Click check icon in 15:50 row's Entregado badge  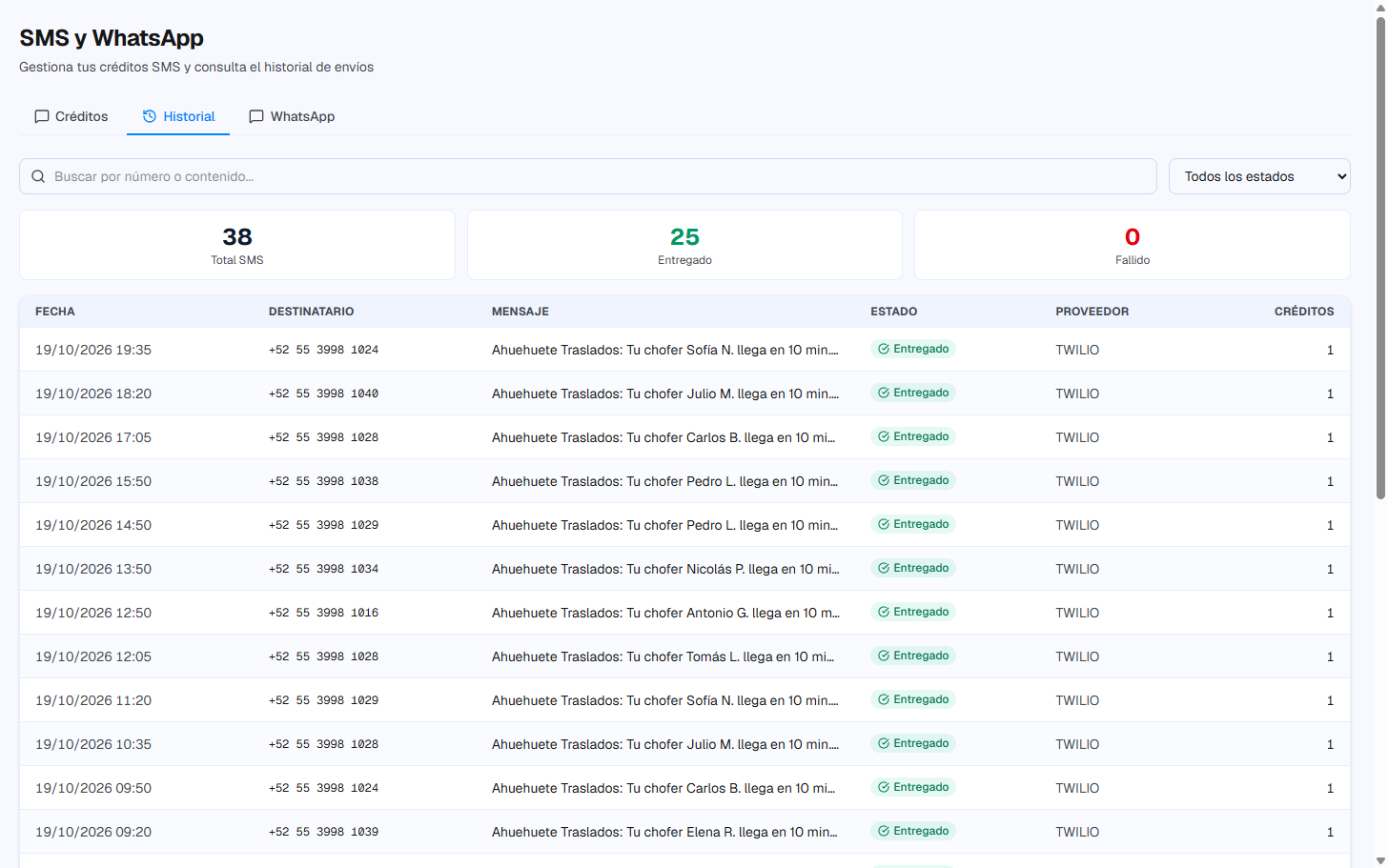(x=884, y=480)
